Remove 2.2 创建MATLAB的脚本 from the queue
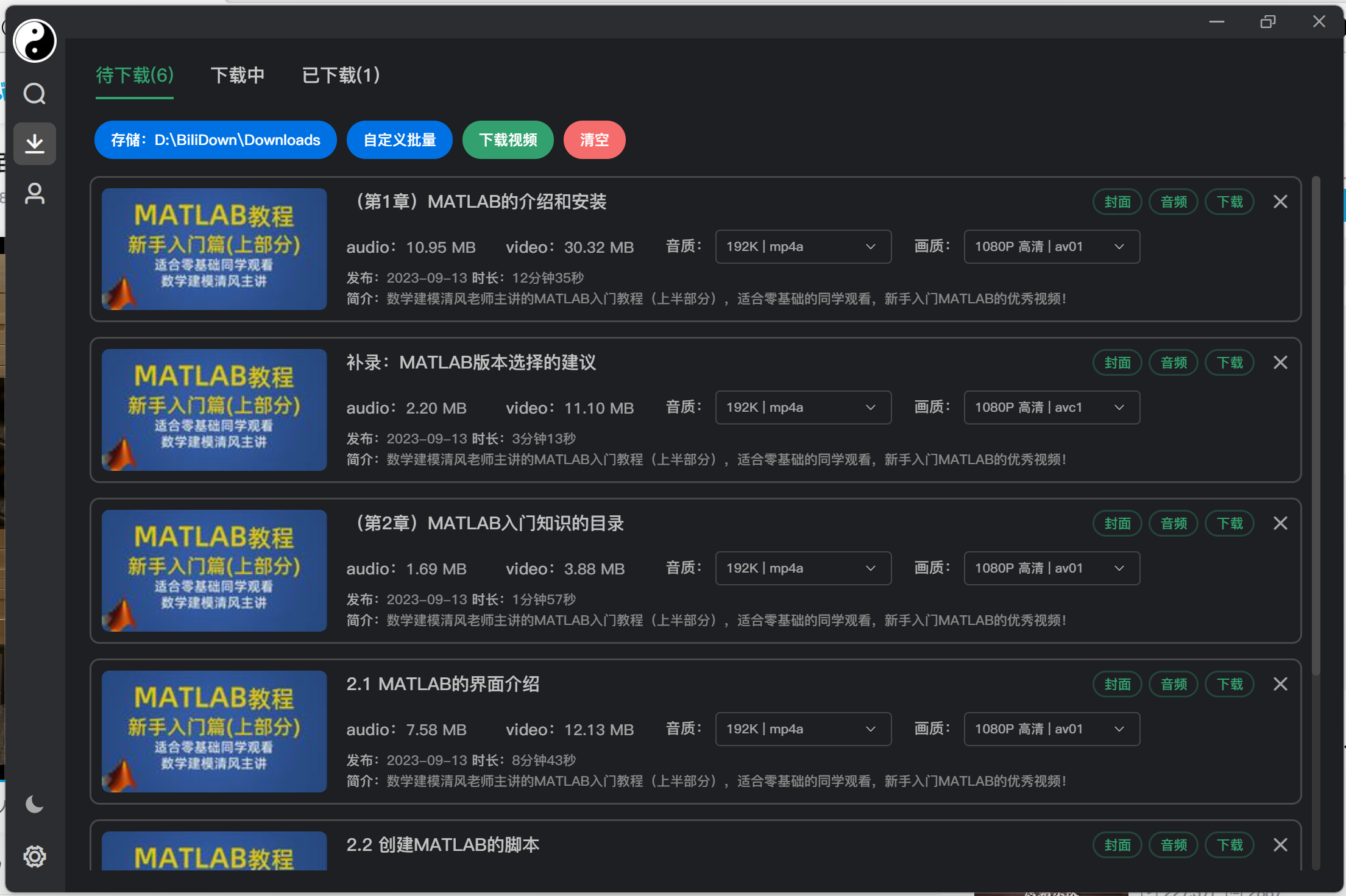Image resolution: width=1346 pixels, height=896 pixels. pos(1280,845)
